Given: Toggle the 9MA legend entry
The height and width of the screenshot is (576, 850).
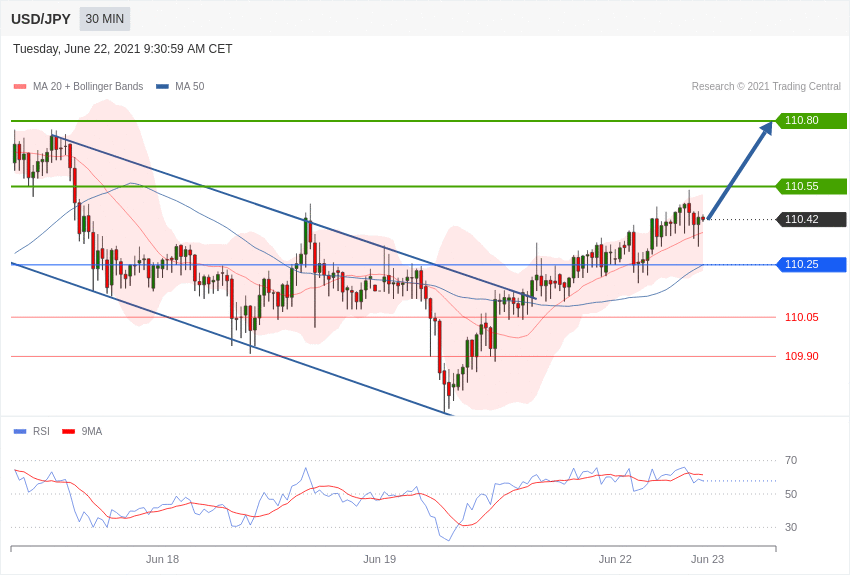Looking at the screenshot, I should click(82, 431).
